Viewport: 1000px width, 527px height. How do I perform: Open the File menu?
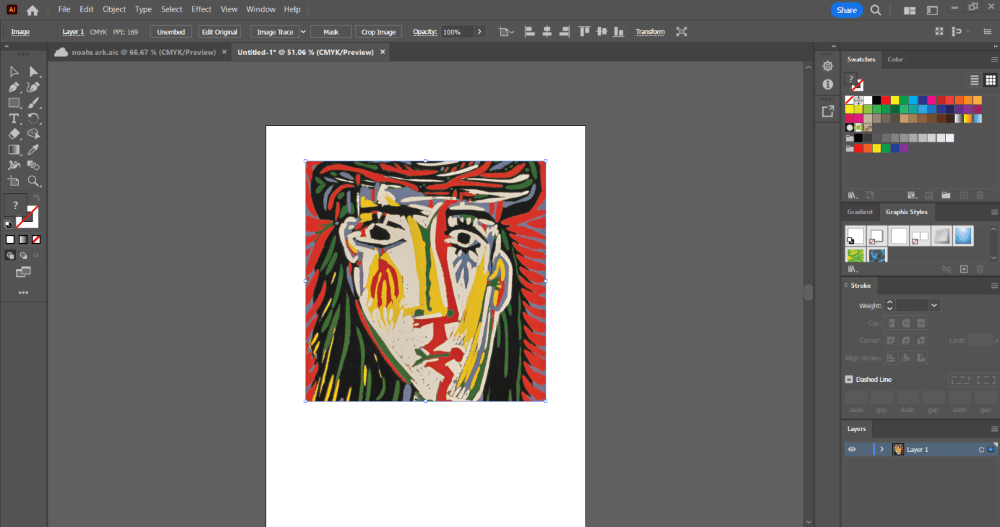64,10
